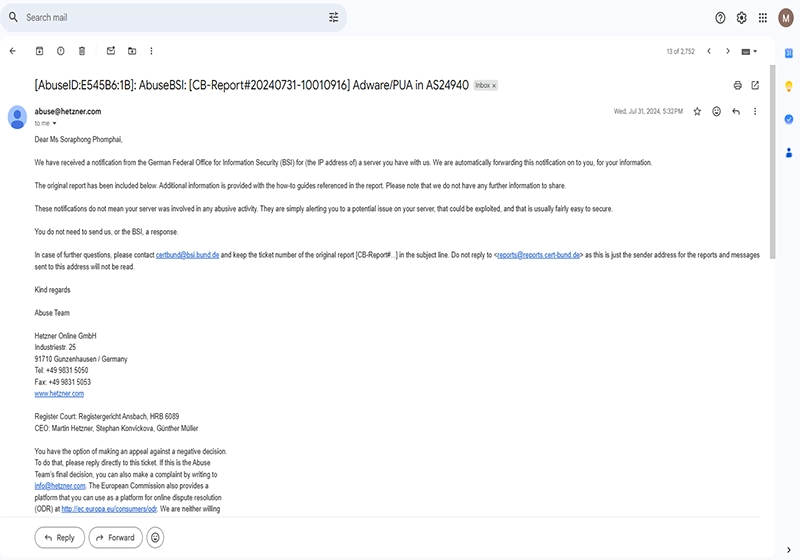The image size is (800, 560).
Task: Open Contacts side panel
Action: click(x=789, y=152)
